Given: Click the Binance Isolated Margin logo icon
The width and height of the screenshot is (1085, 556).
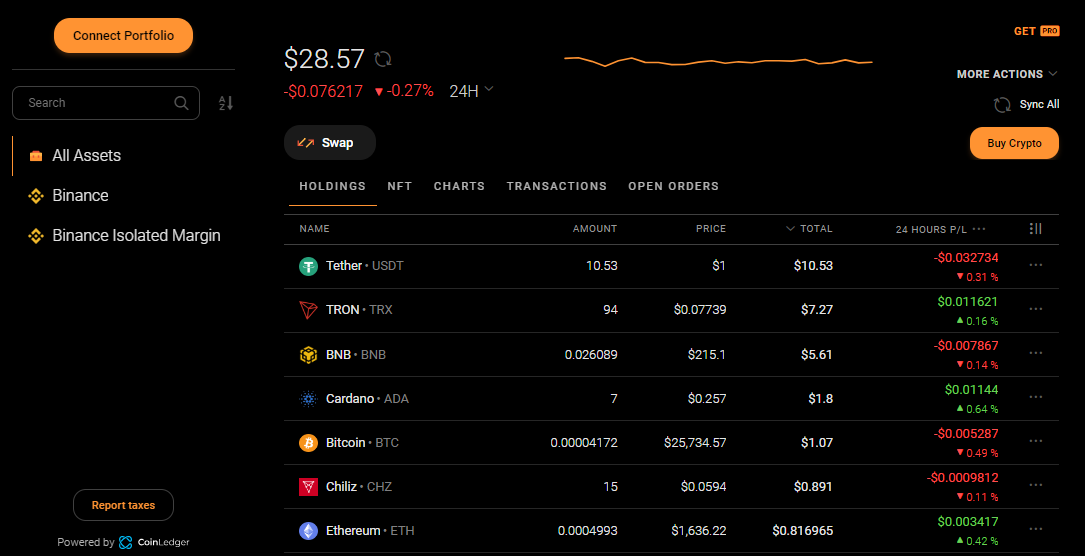Looking at the screenshot, I should [36, 237].
